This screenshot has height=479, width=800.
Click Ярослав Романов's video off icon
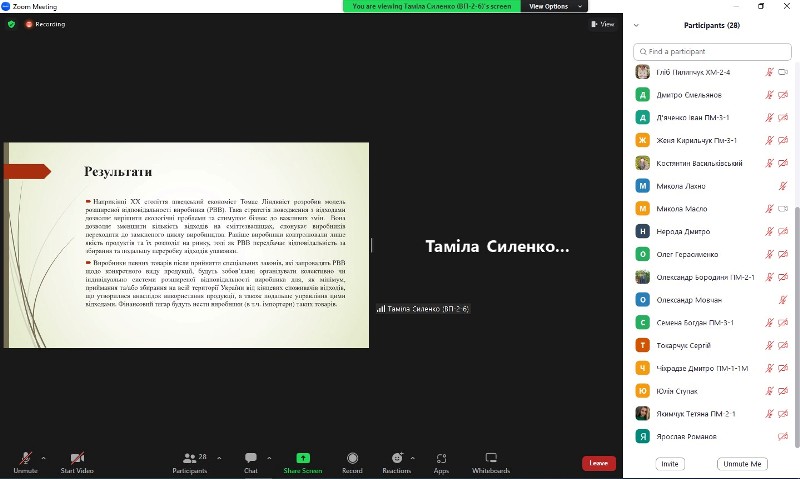(x=783, y=437)
